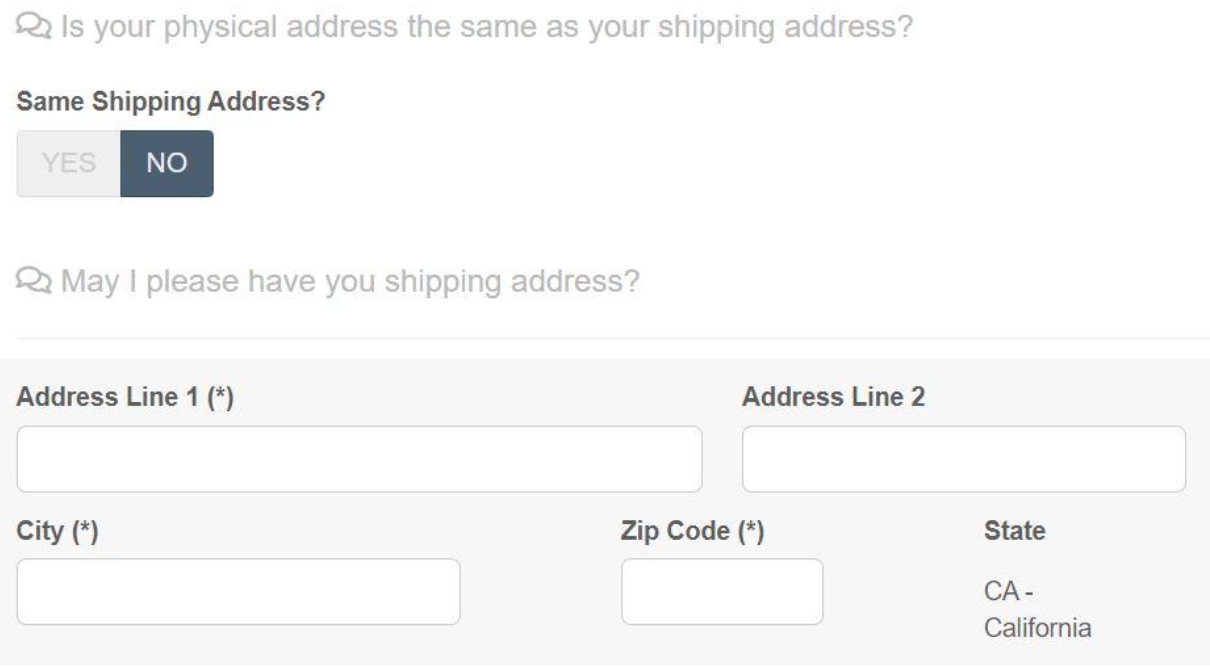The height and width of the screenshot is (667, 1210).
Task: Click the Address Line 2 label
Action: pos(833,398)
